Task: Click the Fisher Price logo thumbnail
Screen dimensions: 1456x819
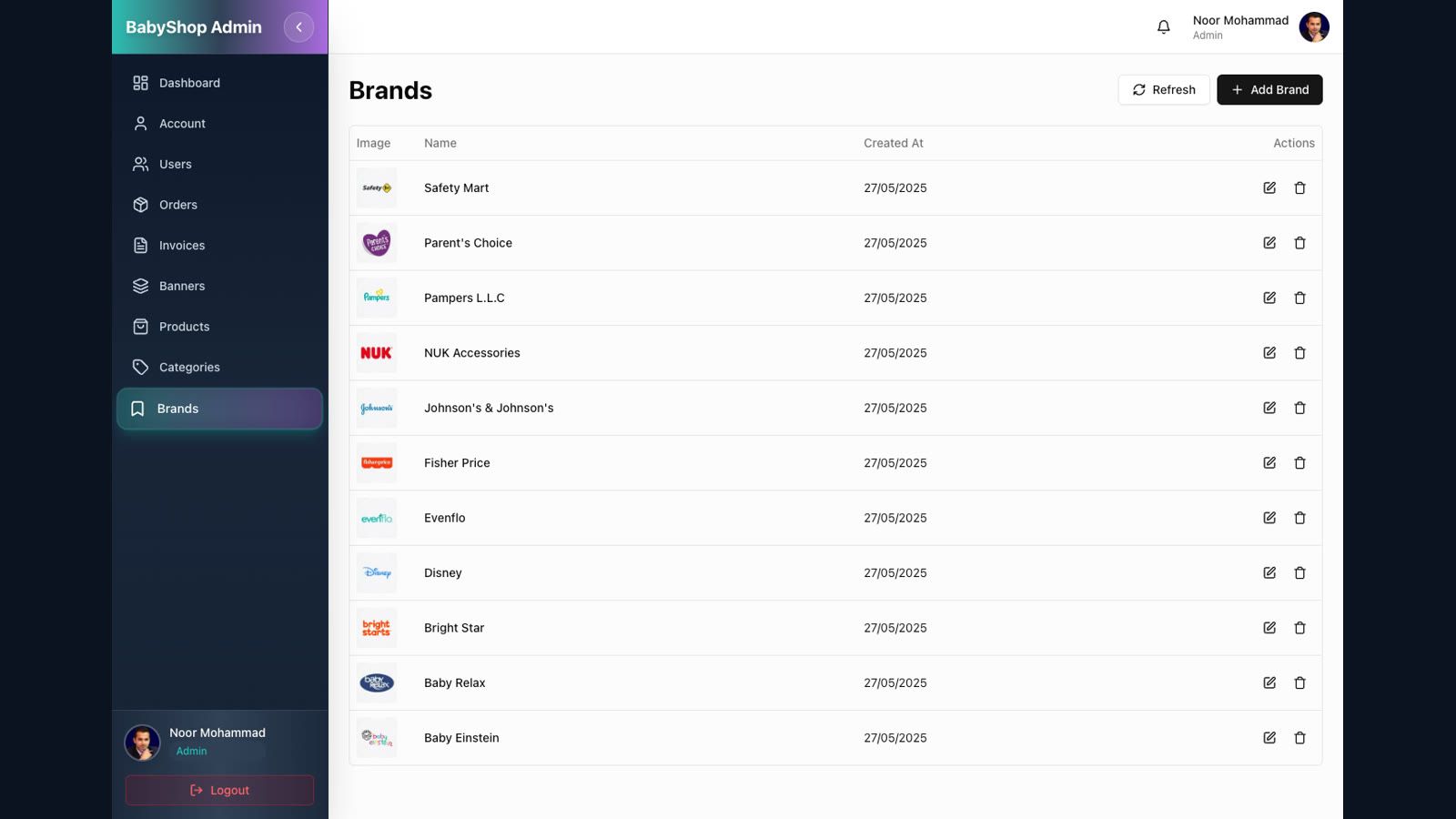Action: (x=377, y=462)
